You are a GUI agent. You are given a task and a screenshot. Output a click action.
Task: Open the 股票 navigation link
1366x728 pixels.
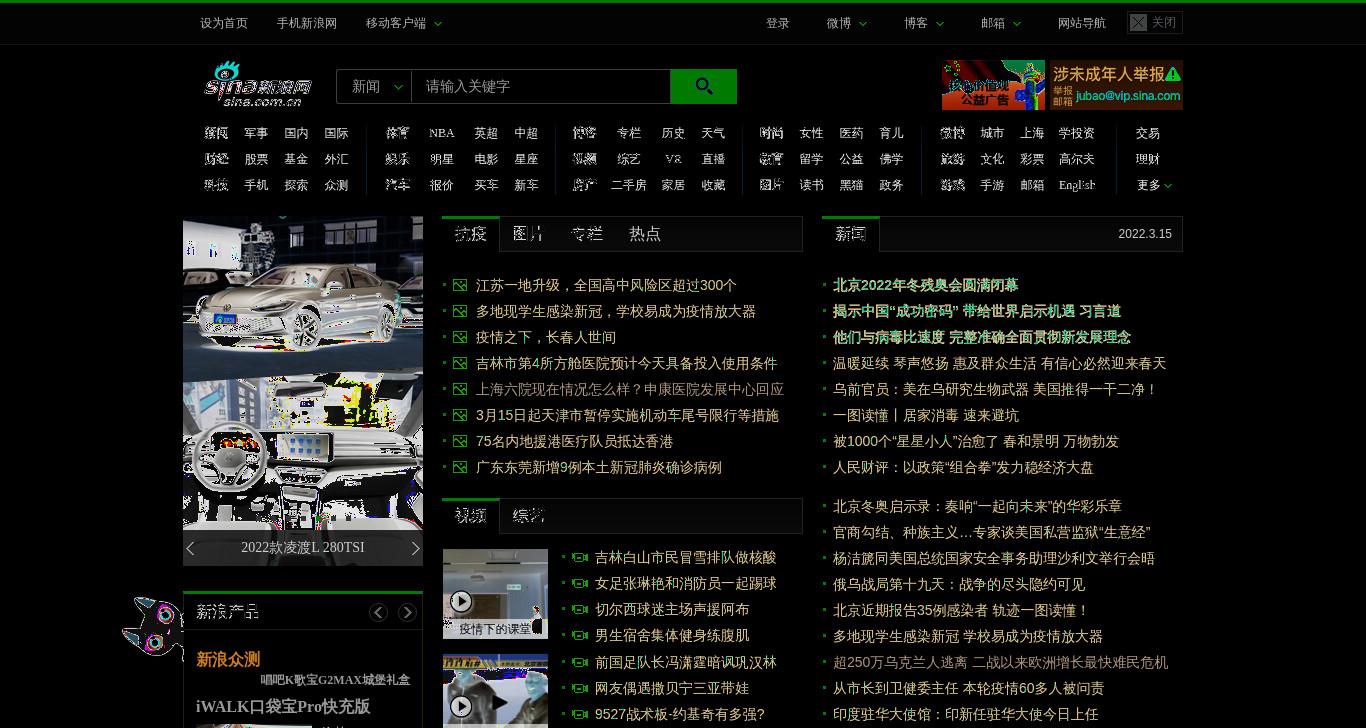click(x=256, y=159)
